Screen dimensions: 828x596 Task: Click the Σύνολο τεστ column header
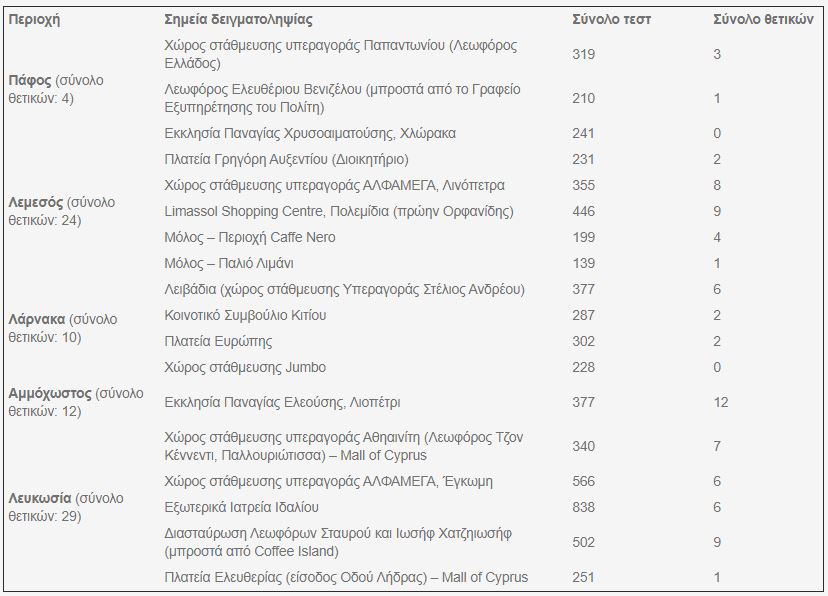pyautogui.click(x=611, y=20)
